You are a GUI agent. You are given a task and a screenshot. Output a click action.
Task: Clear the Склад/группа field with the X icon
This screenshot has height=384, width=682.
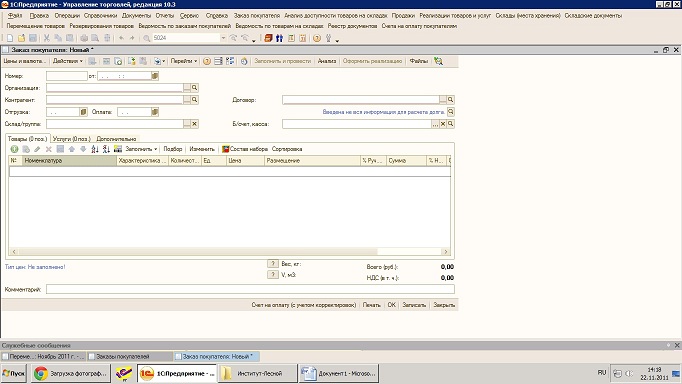pyautogui.click(x=195, y=124)
